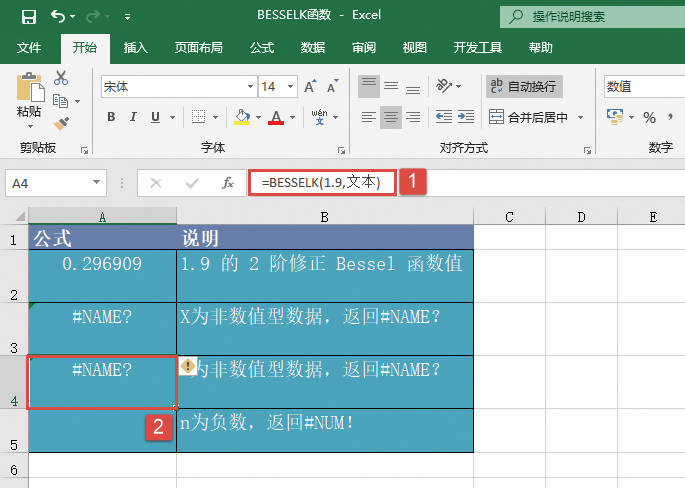Viewport: 685px width, 488px height.
Task: Expand the number format dropdown 数值
Action: click(x=642, y=87)
